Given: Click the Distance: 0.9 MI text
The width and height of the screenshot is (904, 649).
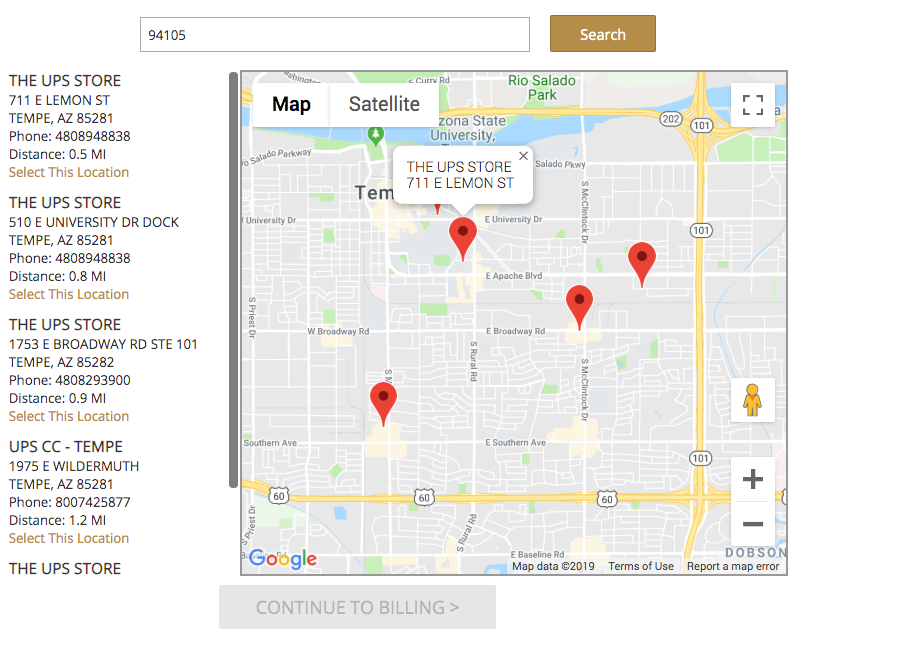Looking at the screenshot, I should (58, 399).
